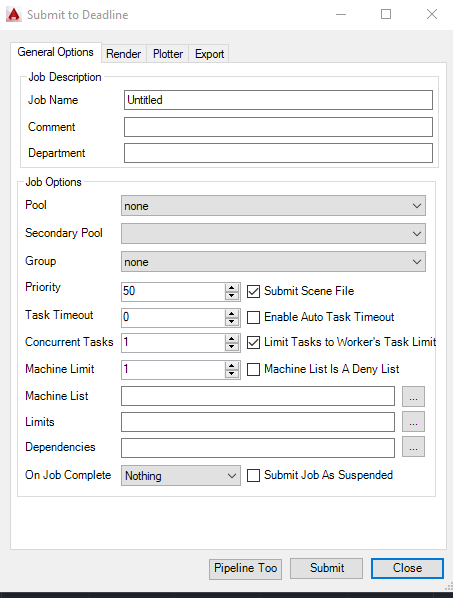The width and height of the screenshot is (453, 598).
Task: Increase Machine Limit with up arrow
Action: coord(231,365)
